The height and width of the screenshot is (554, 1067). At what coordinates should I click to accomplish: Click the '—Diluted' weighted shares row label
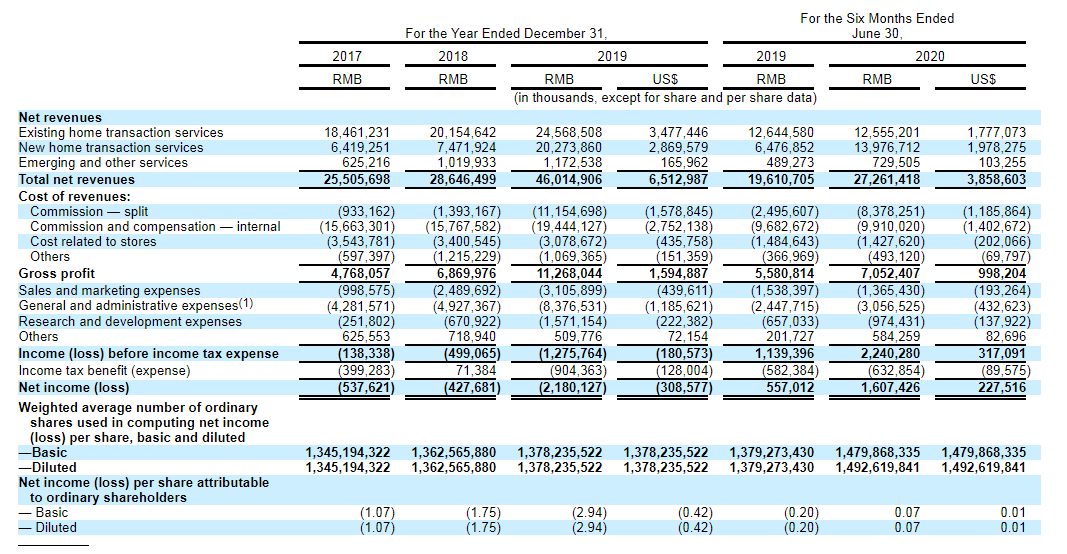tap(48, 468)
